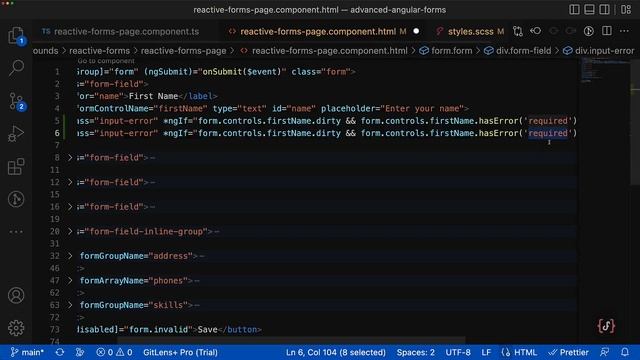Open the GitLens view in activity bar

pyautogui.click(x=16, y=199)
